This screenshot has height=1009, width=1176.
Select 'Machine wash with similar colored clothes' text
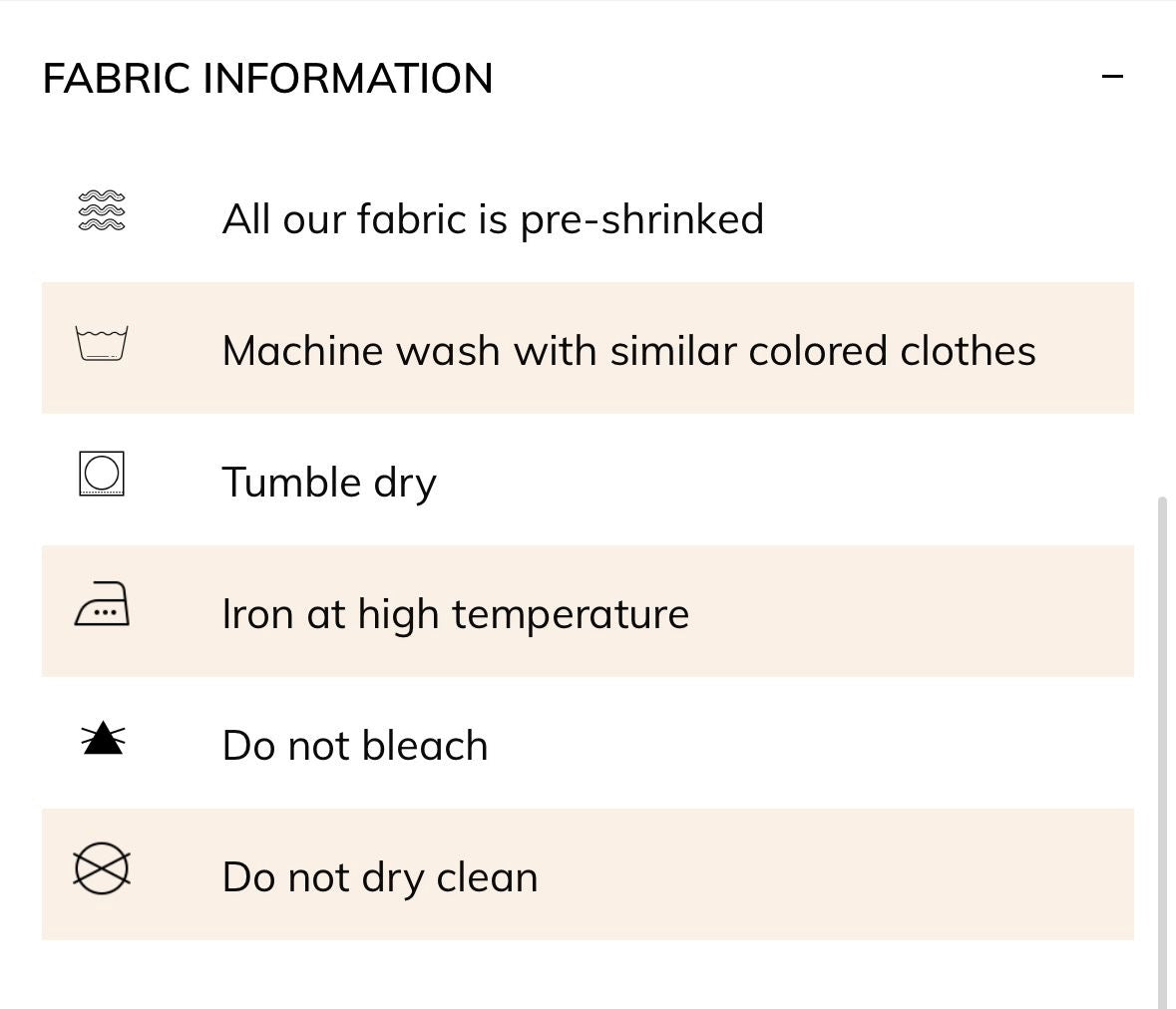(x=628, y=351)
